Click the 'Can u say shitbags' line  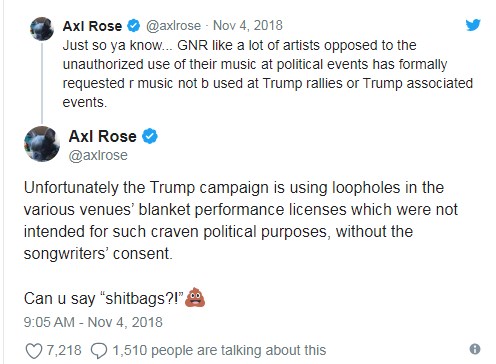[x=114, y=298]
